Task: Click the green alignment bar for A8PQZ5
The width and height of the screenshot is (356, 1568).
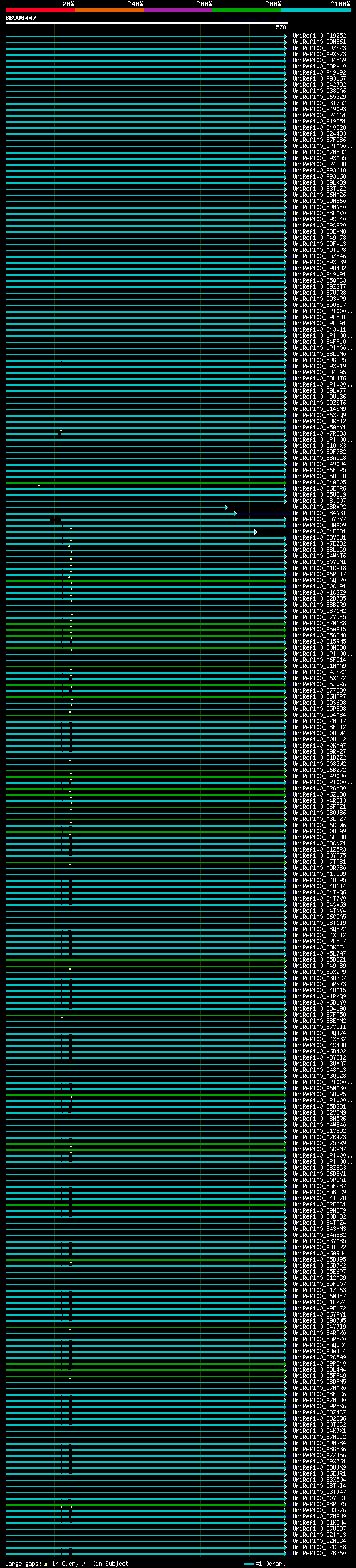Action: pos(170,1504)
